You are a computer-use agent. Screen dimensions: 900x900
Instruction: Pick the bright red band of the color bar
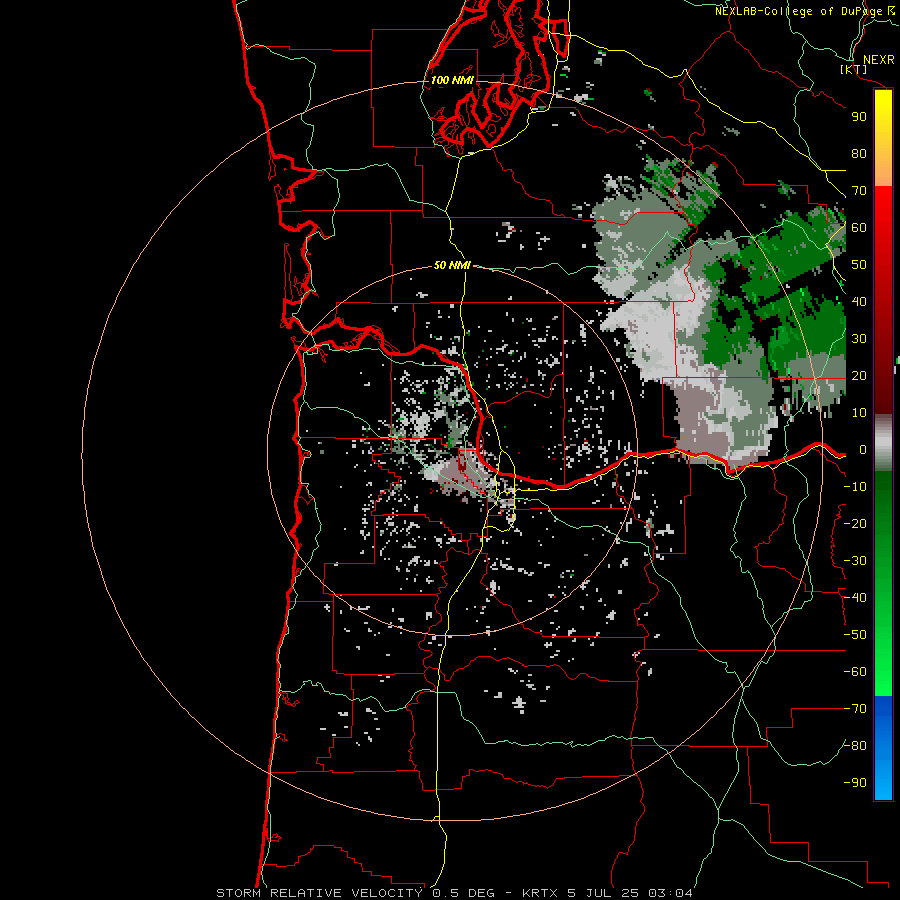coord(883,210)
